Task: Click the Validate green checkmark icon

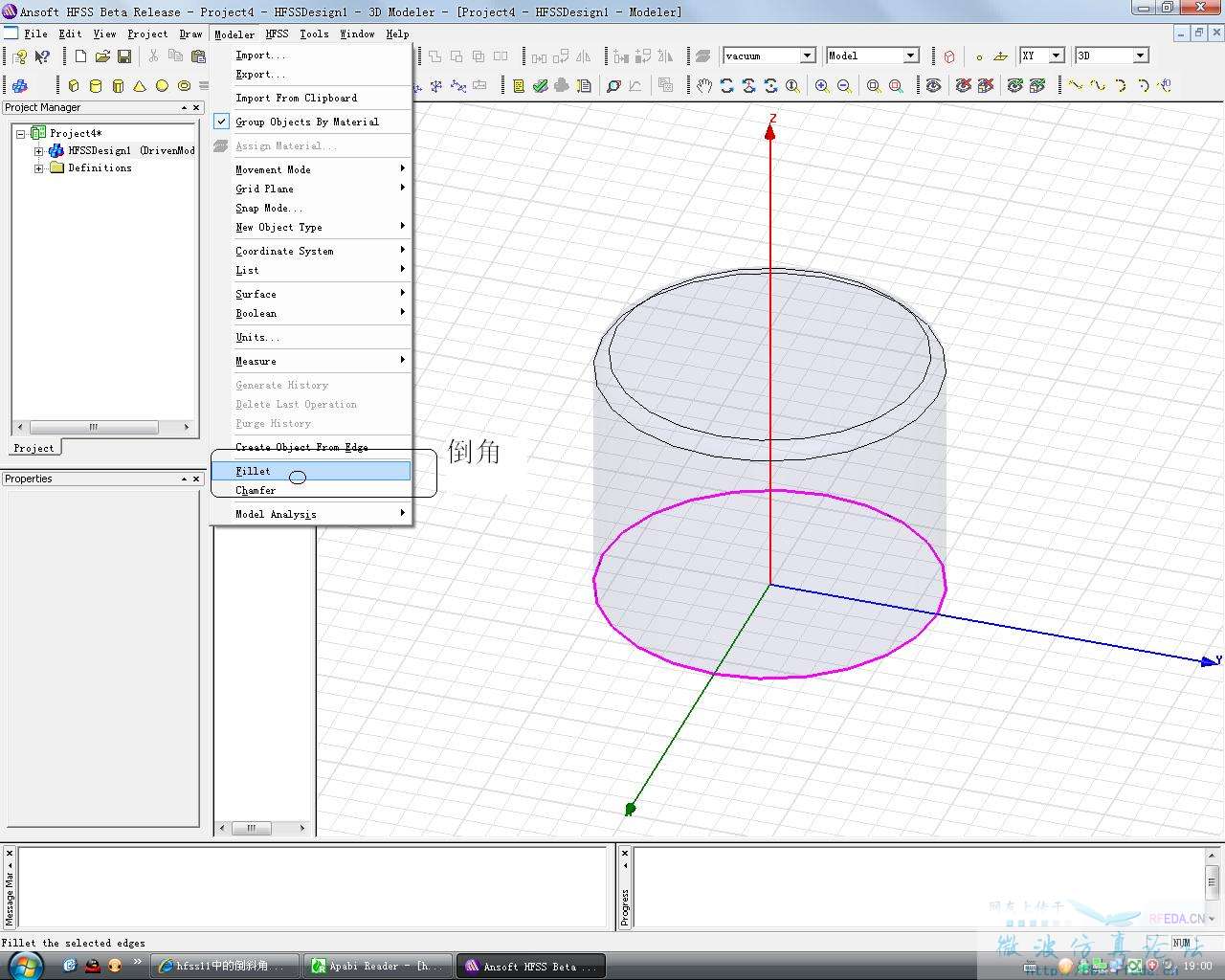Action: [x=541, y=86]
